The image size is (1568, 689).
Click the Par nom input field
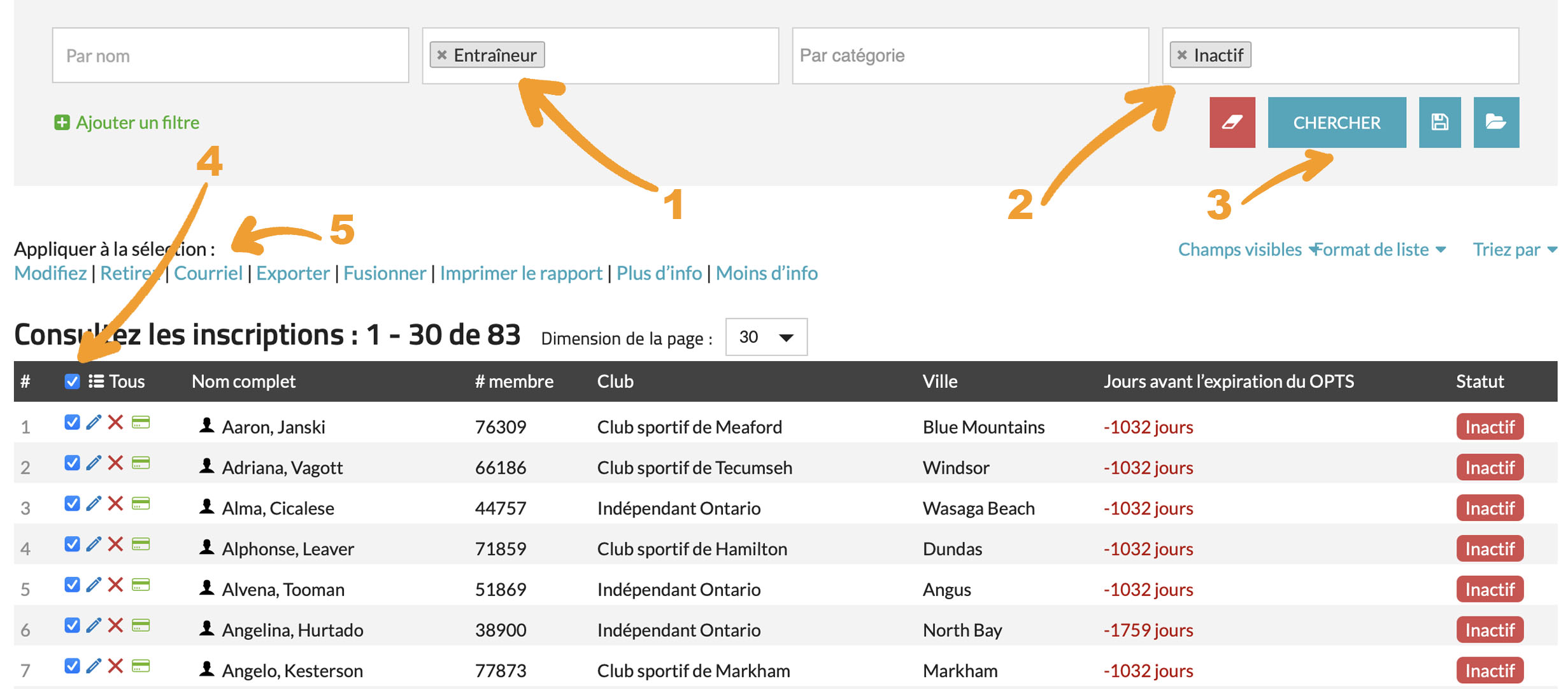pyautogui.click(x=230, y=55)
